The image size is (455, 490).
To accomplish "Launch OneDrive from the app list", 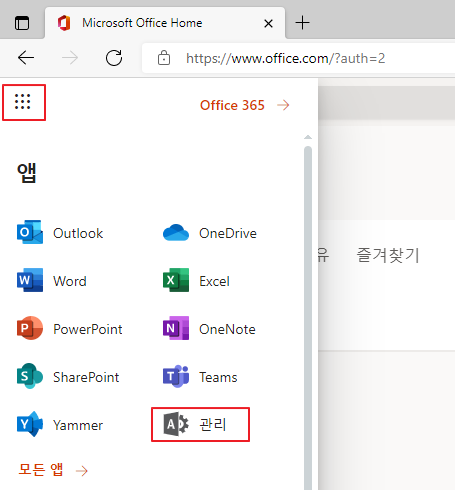I will (x=210, y=233).
